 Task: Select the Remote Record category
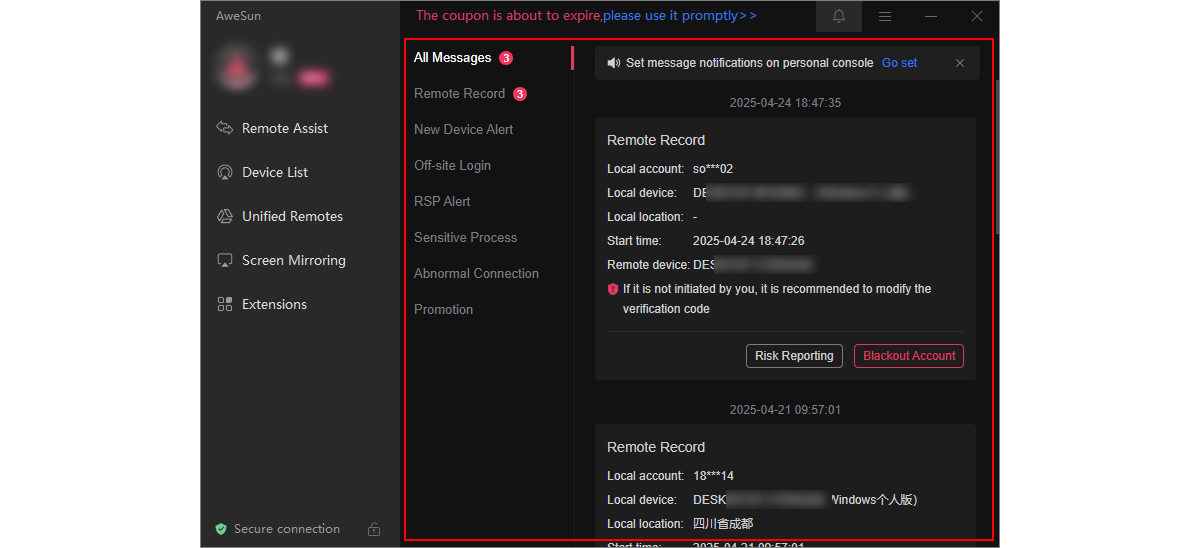pos(460,94)
